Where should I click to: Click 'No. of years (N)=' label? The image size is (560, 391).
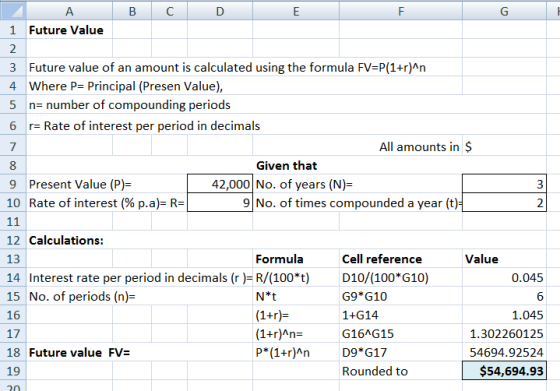[304, 184]
